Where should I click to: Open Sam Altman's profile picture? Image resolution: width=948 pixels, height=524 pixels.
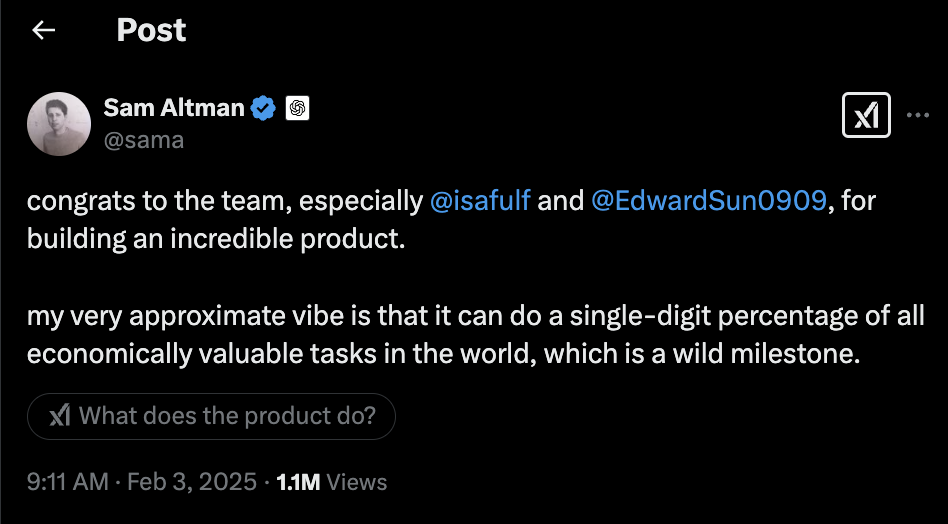pos(59,124)
